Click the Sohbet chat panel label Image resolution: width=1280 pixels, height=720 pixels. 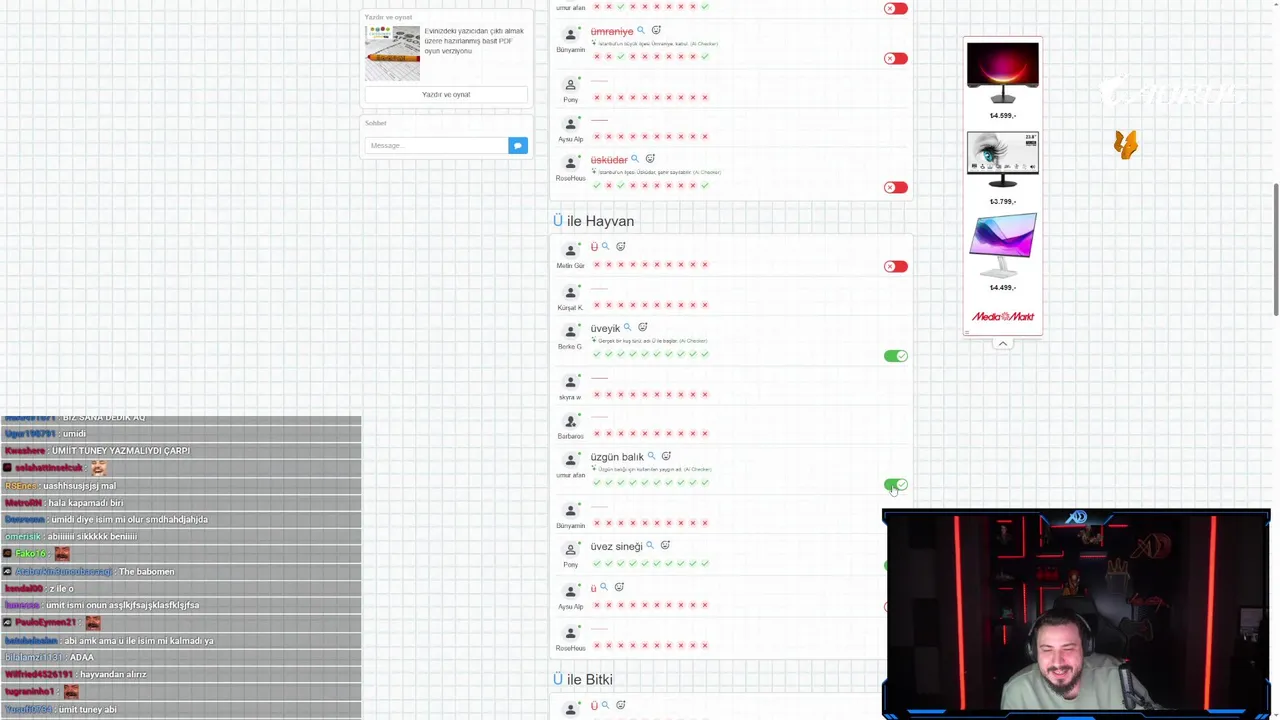click(375, 123)
